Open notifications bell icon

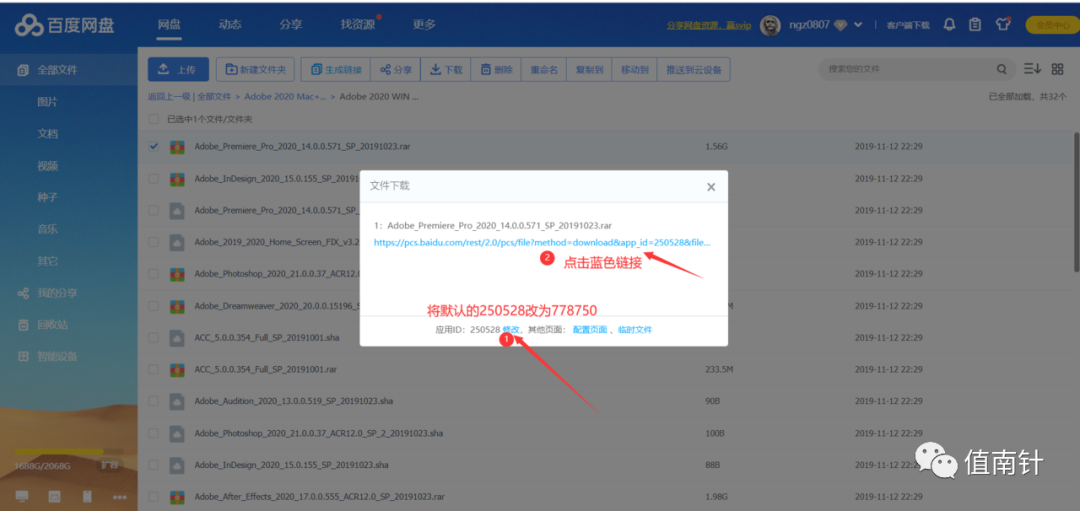point(950,25)
